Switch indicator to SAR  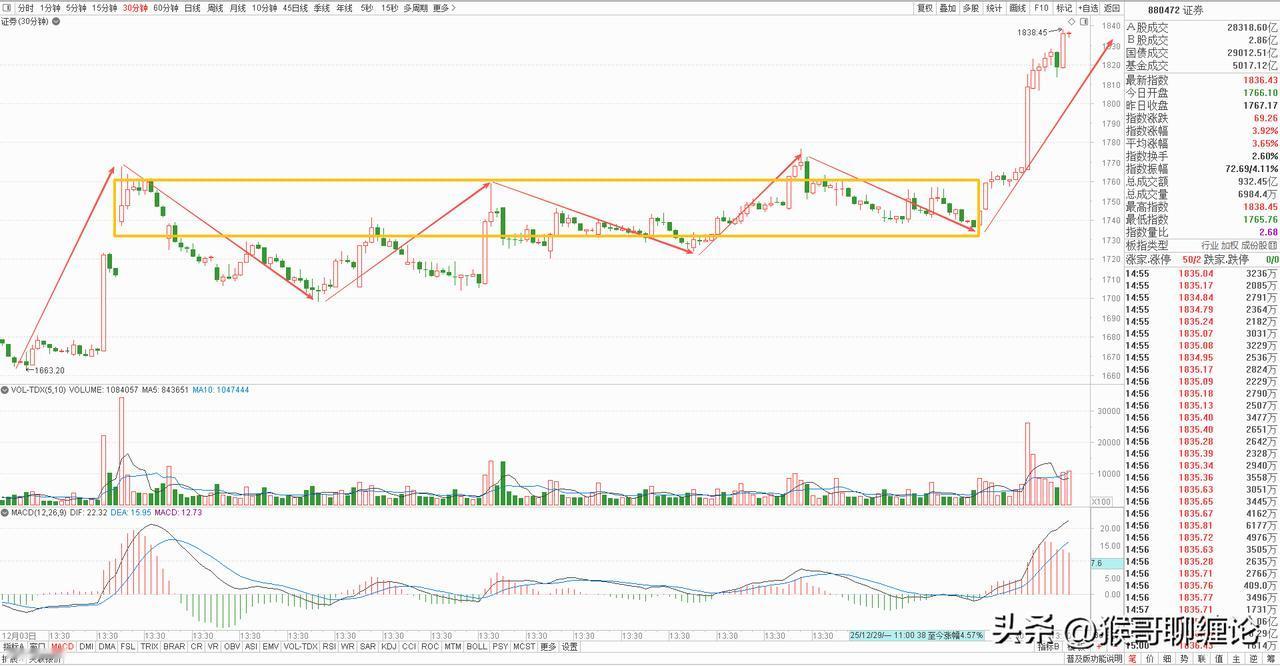[367, 646]
